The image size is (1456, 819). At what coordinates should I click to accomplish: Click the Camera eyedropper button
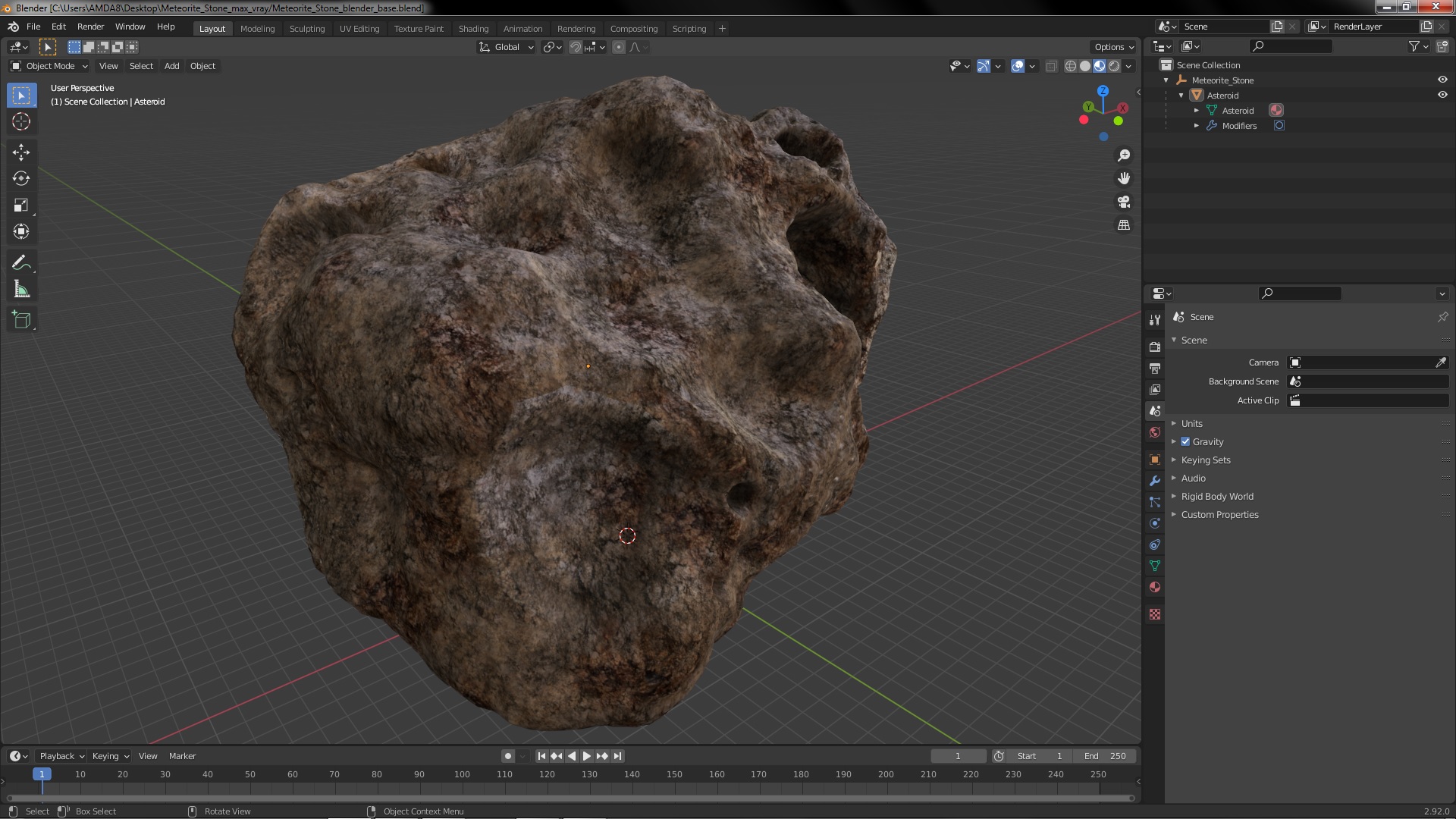(1440, 362)
